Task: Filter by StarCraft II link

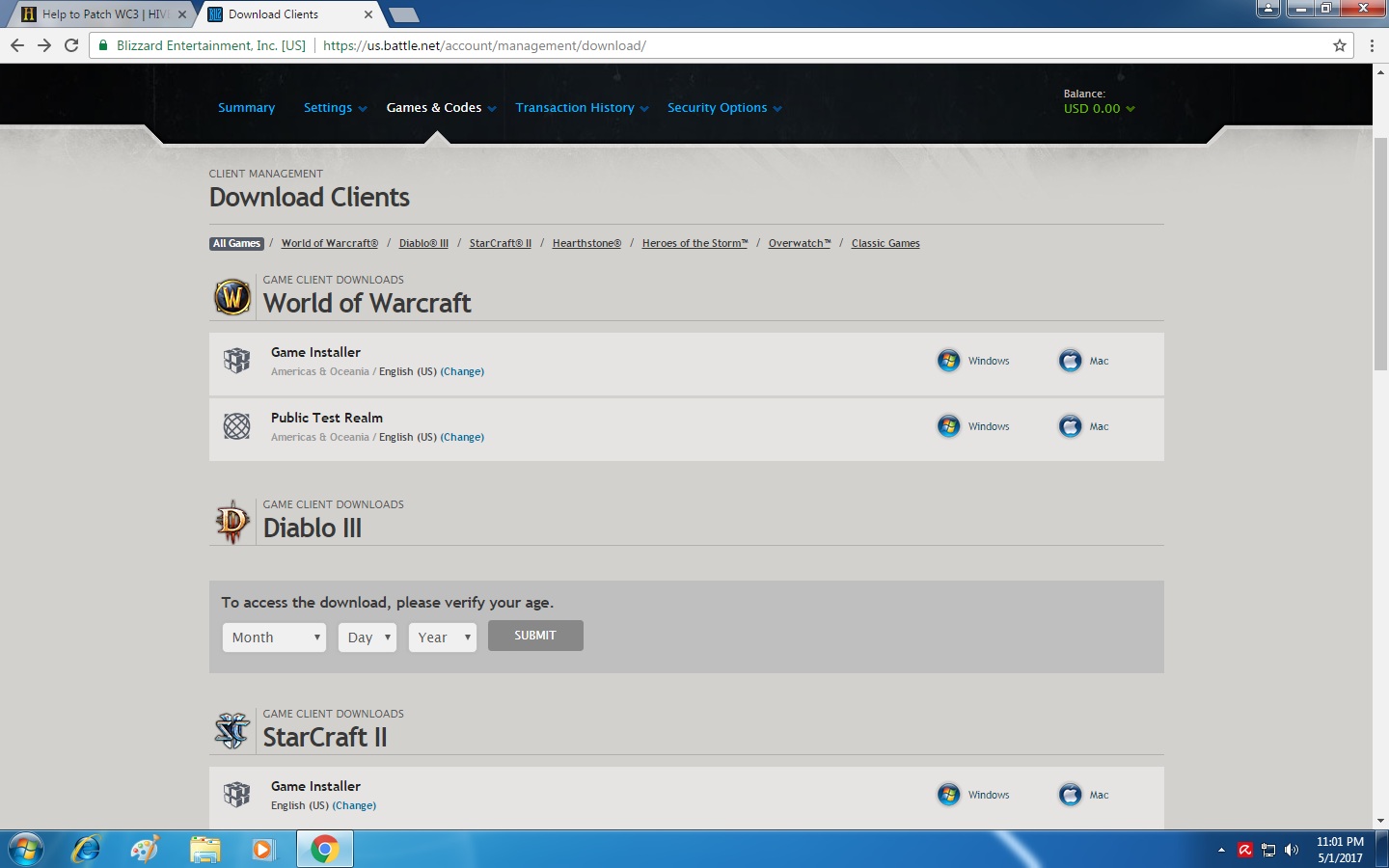Action: (500, 243)
